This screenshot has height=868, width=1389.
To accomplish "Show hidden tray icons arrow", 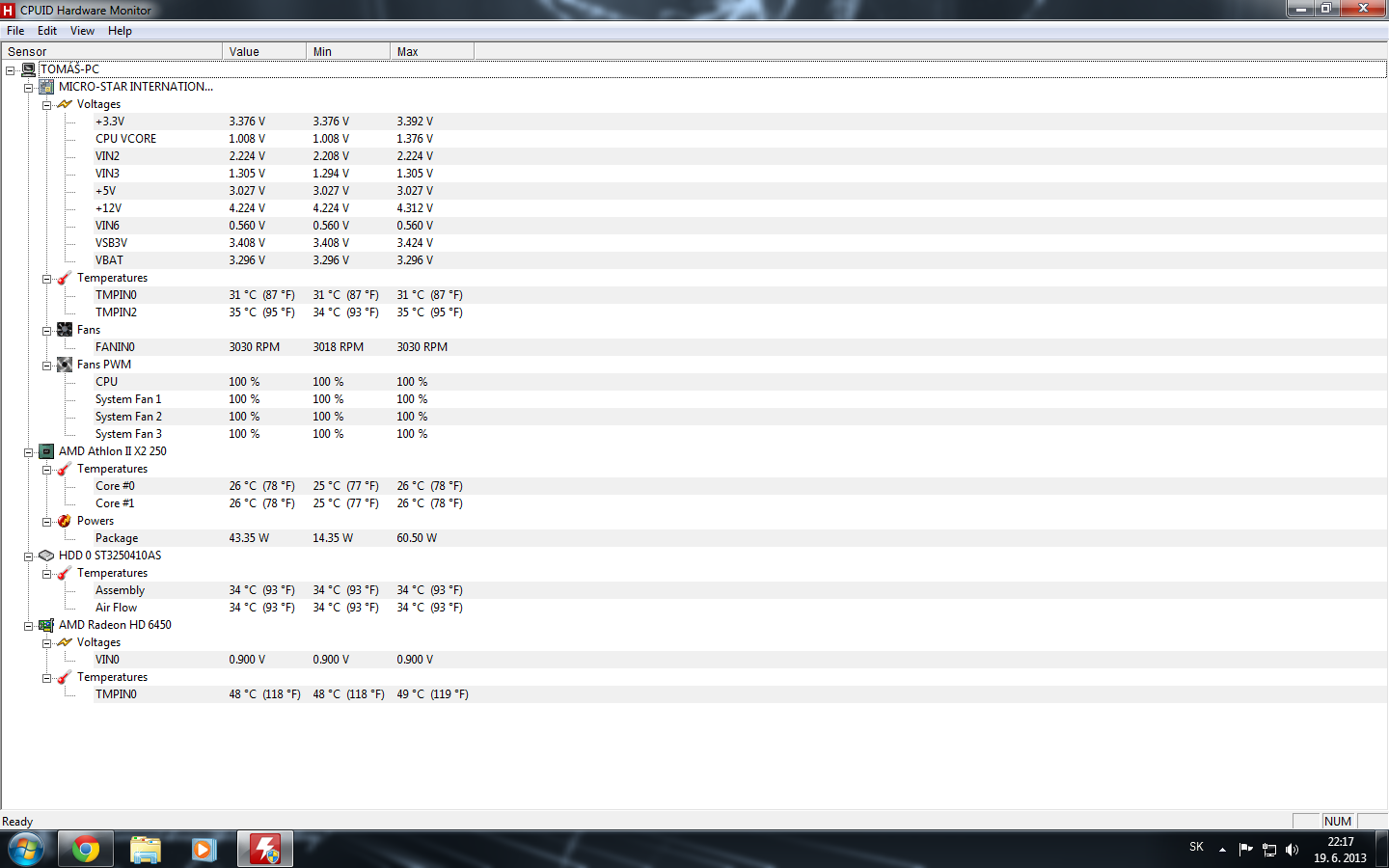I will pyautogui.click(x=1222, y=850).
